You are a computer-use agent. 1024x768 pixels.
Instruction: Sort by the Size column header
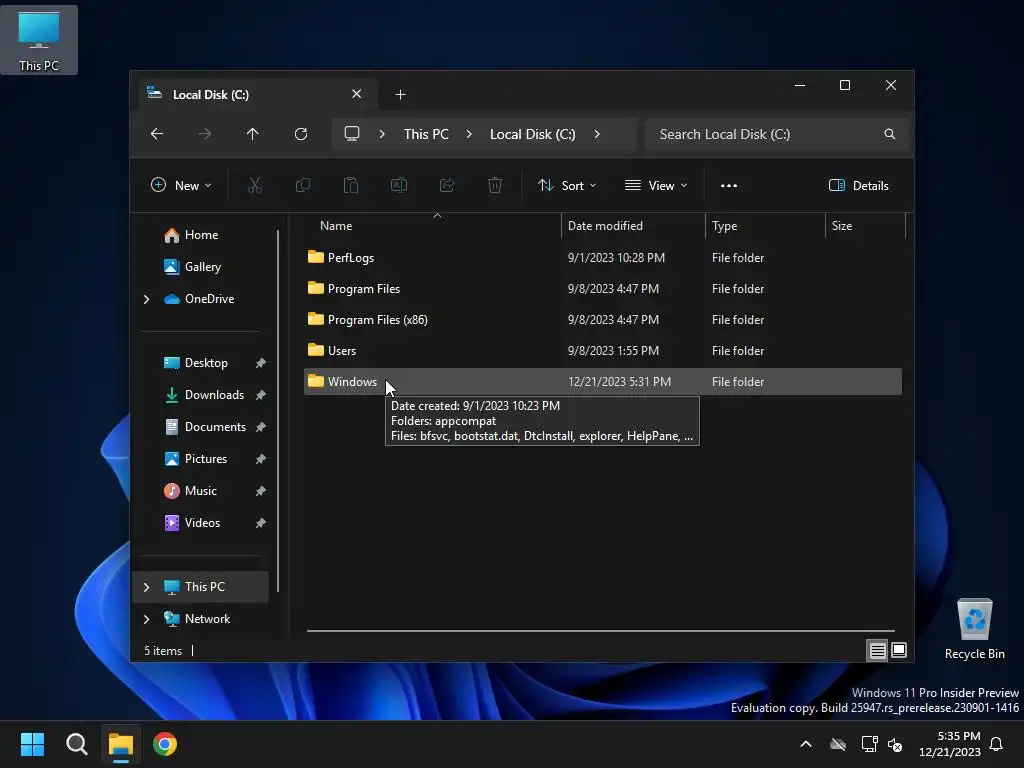[865, 226]
